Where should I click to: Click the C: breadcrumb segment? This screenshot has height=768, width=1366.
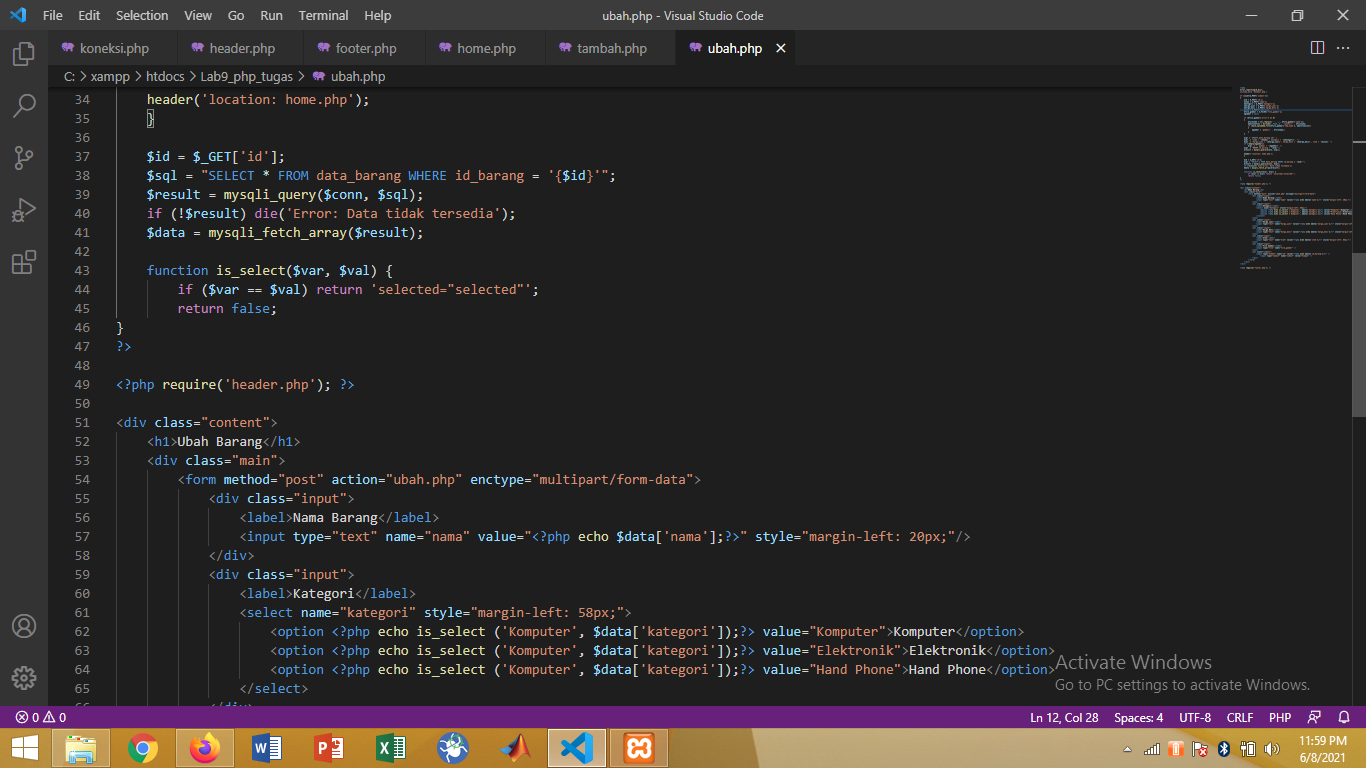(70, 76)
